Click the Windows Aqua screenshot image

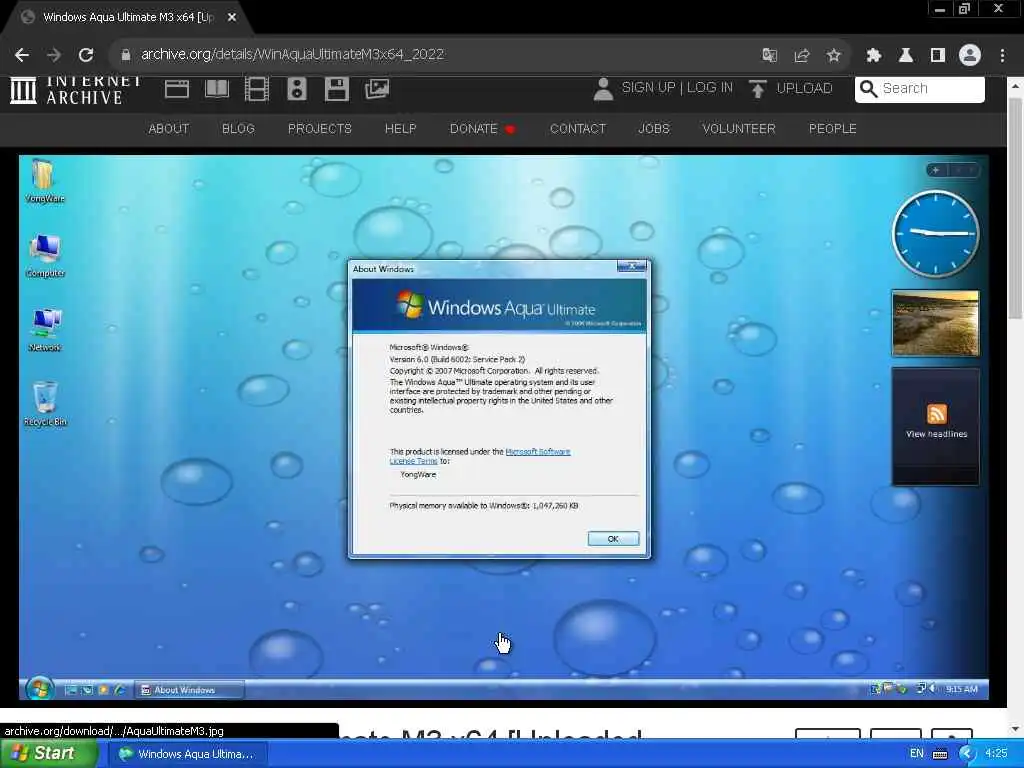coord(504,428)
